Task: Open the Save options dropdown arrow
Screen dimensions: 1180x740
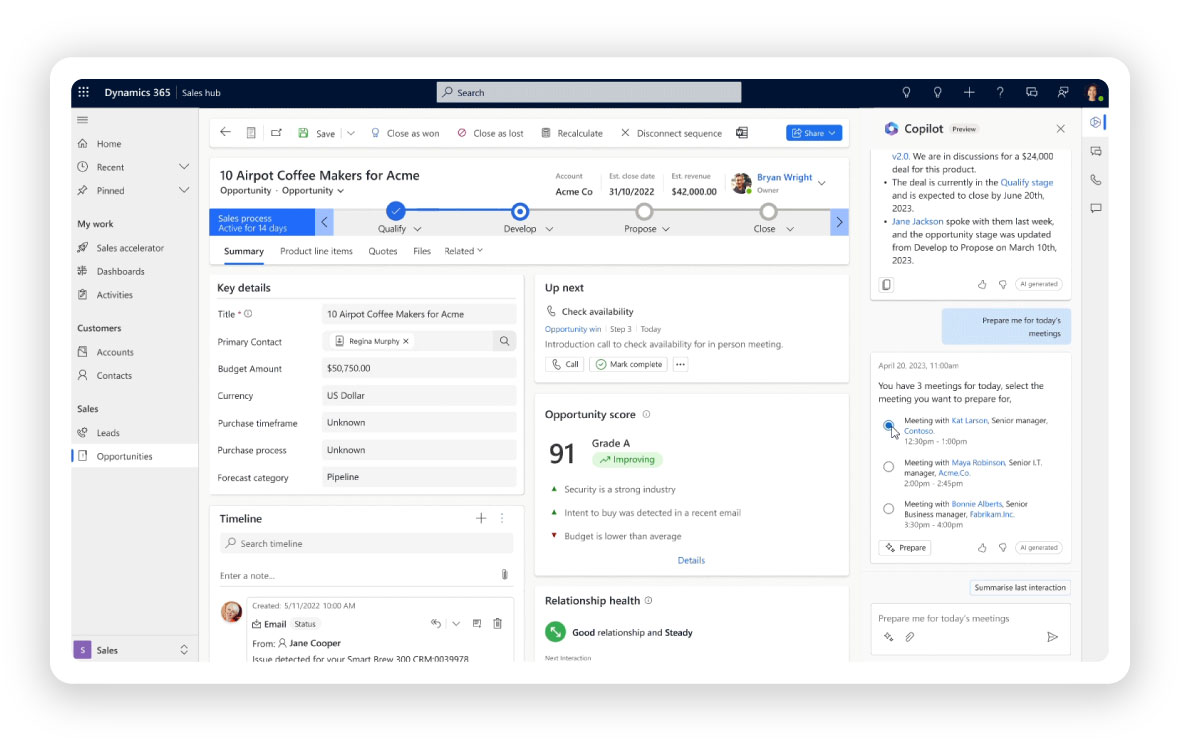Action: [351, 132]
